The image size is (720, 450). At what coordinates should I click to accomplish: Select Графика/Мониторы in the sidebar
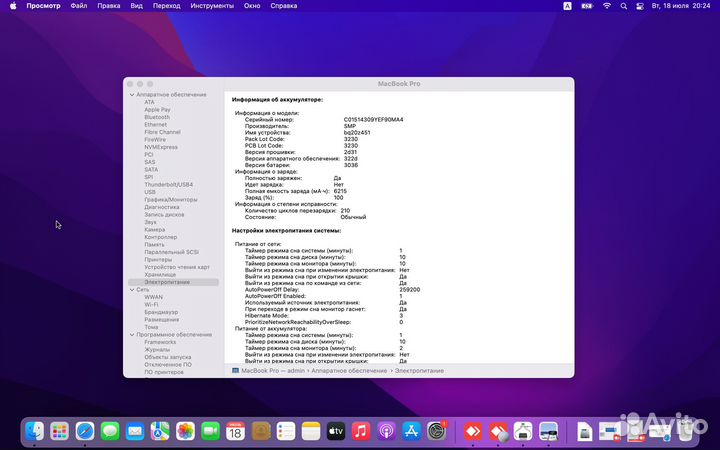point(171,200)
